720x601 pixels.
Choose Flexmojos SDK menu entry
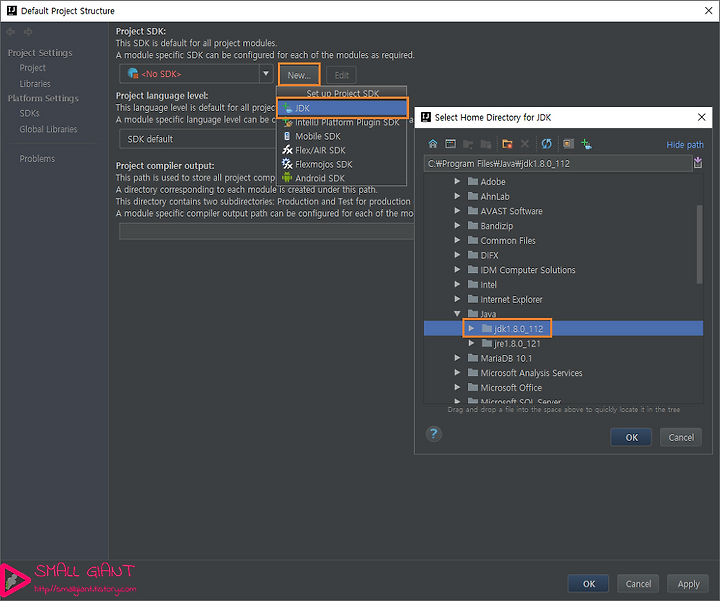(x=342, y=164)
